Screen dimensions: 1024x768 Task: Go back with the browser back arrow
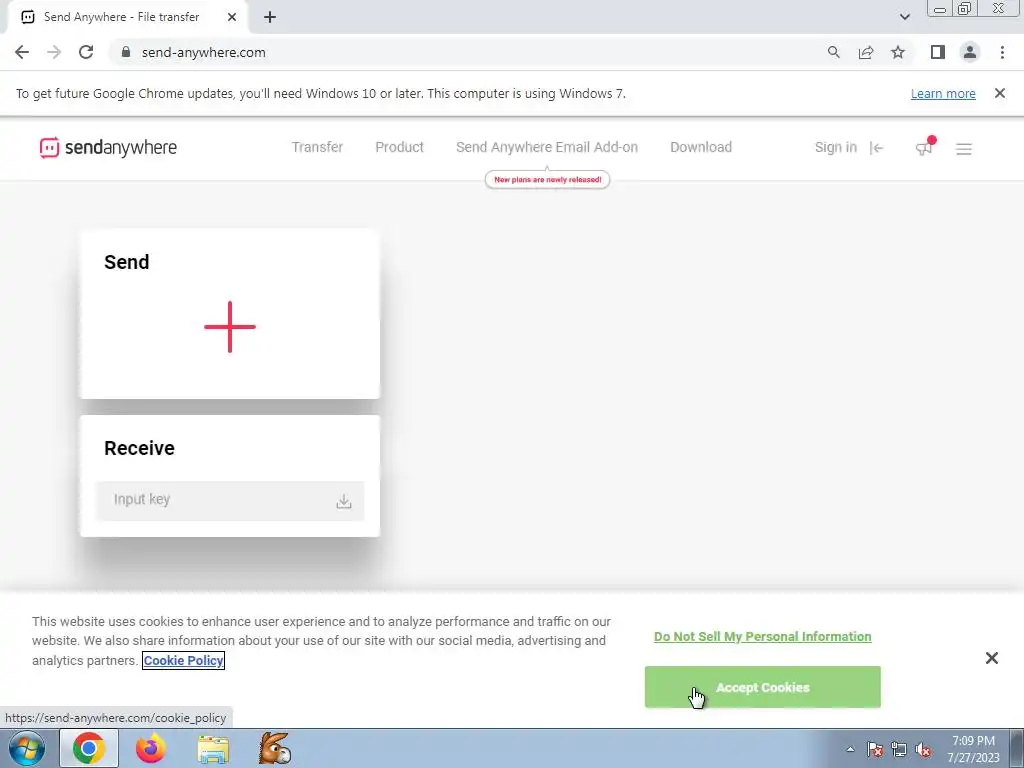22,52
